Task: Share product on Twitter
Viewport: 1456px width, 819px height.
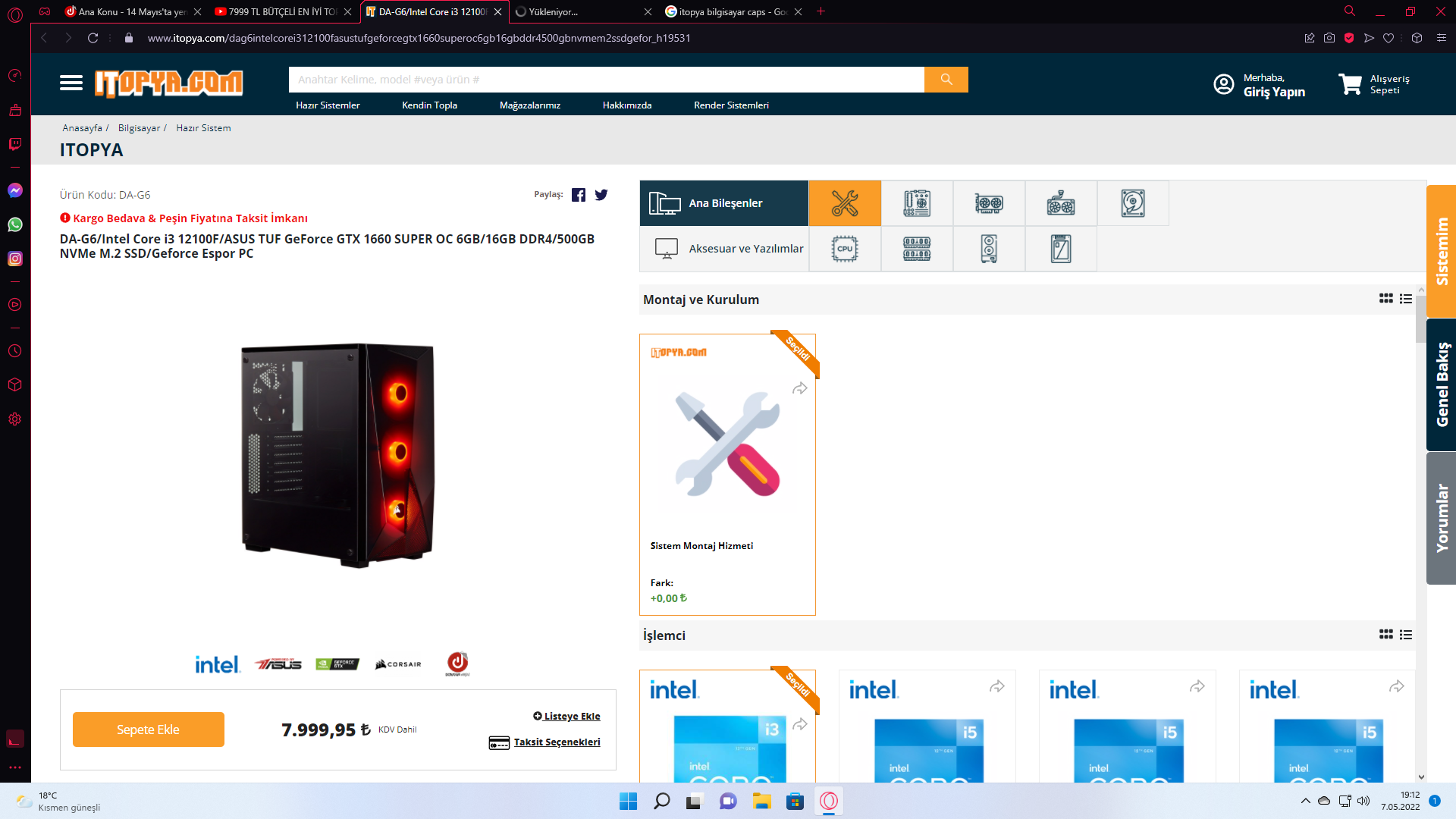Action: tap(601, 195)
